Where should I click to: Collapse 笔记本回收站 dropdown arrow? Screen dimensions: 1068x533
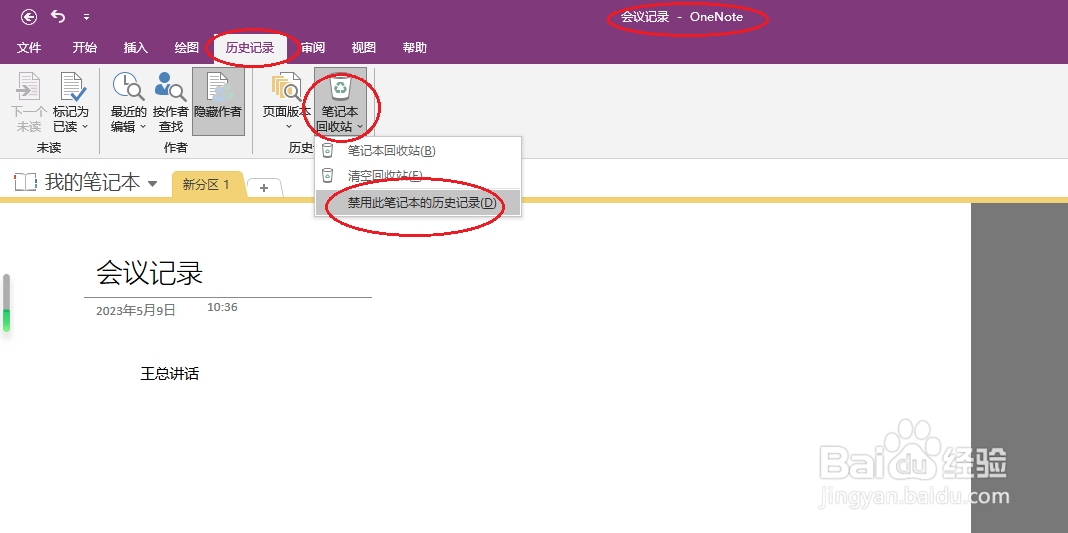coord(360,127)
